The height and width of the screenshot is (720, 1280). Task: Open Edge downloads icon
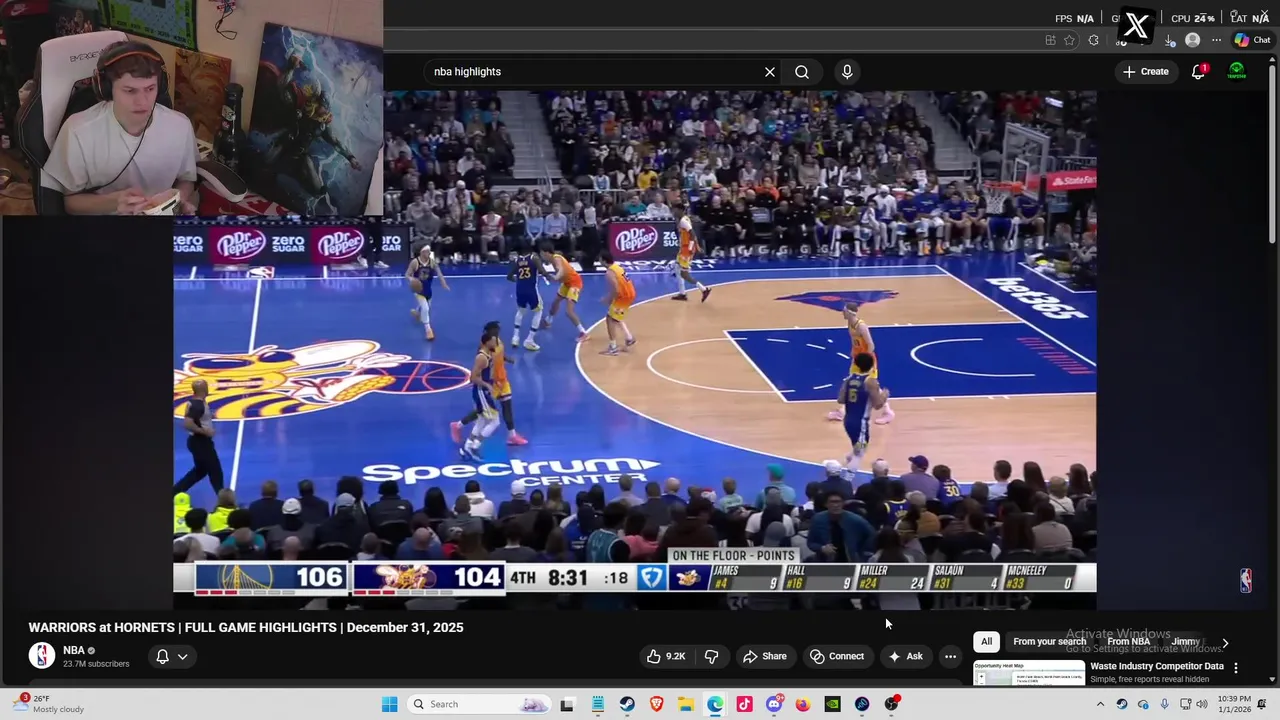1169,40
